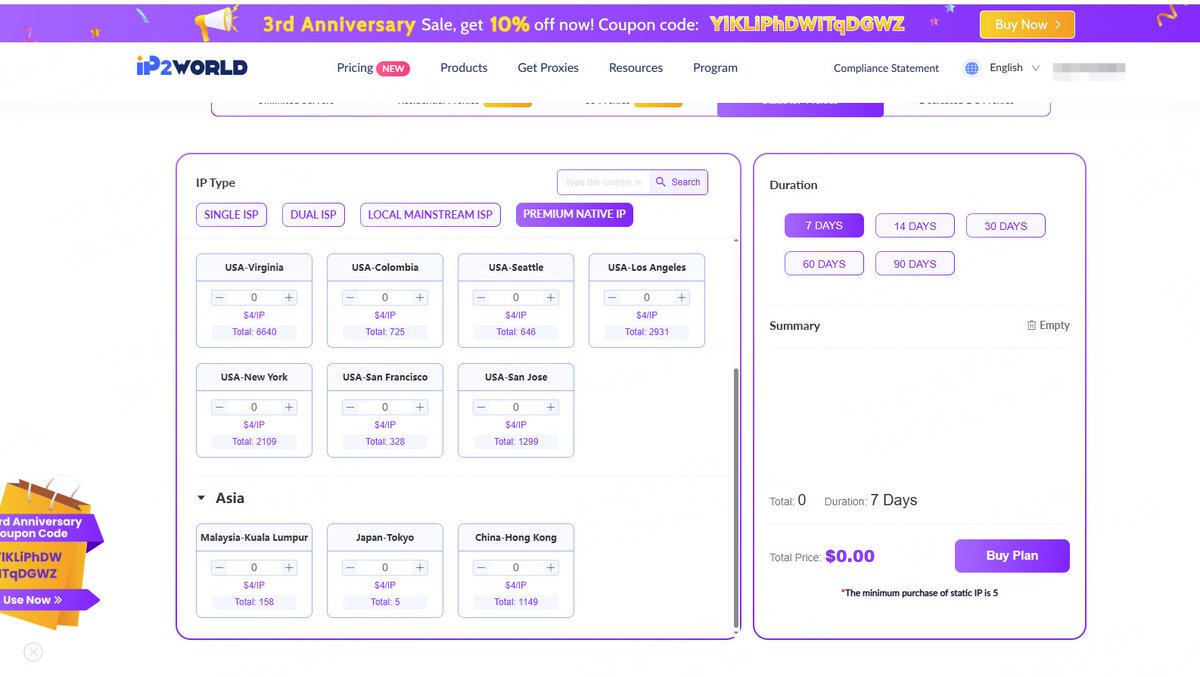
Task: Close the anniversary coupon popup
Action: point(33,652)
